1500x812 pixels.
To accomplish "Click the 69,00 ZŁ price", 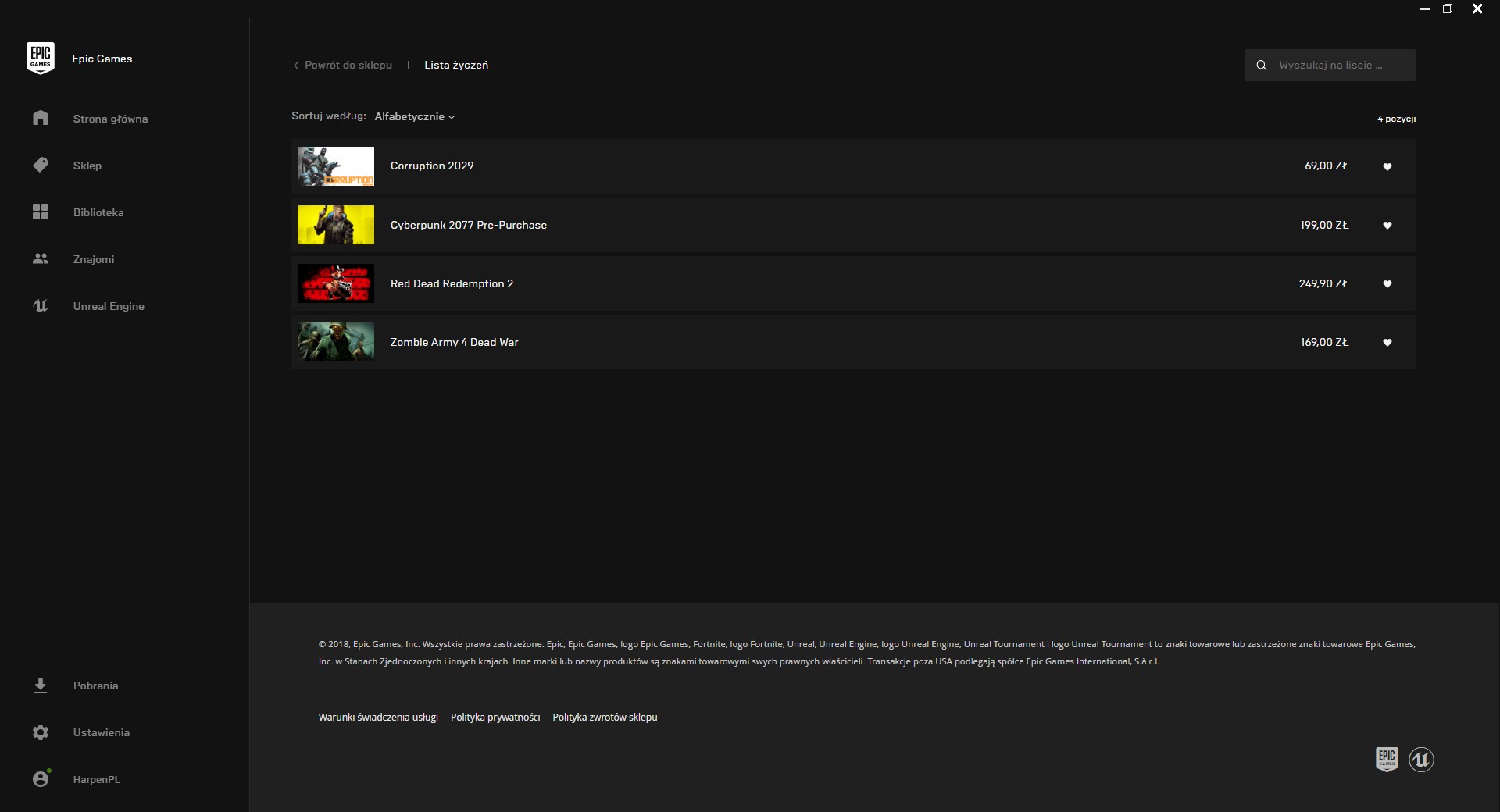I will (1327, 166).
